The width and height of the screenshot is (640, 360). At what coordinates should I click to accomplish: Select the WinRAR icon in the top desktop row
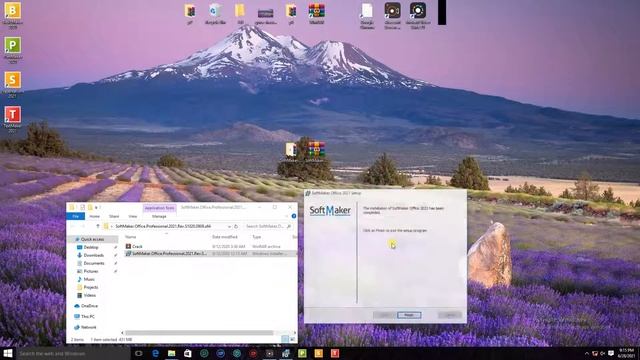(x=316, y=13)
